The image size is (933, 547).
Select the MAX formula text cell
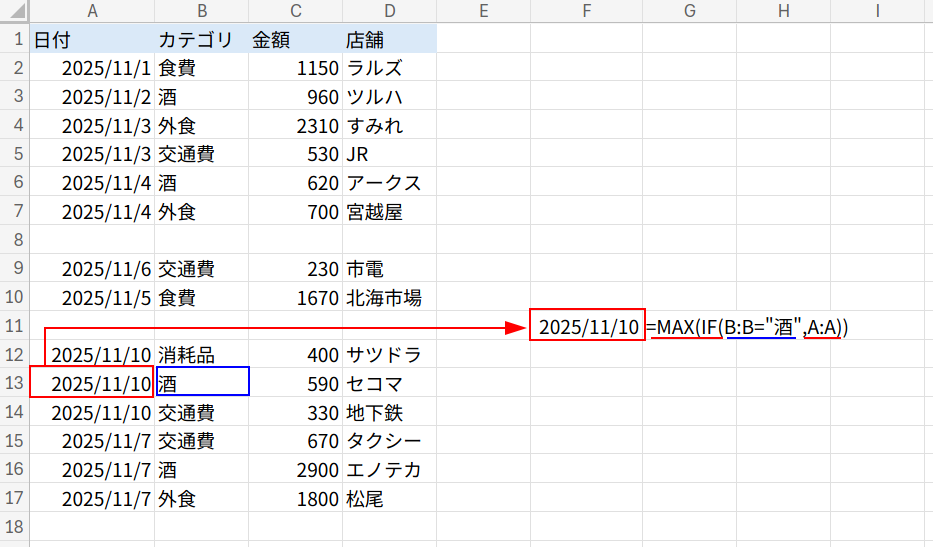pos(748,326)
